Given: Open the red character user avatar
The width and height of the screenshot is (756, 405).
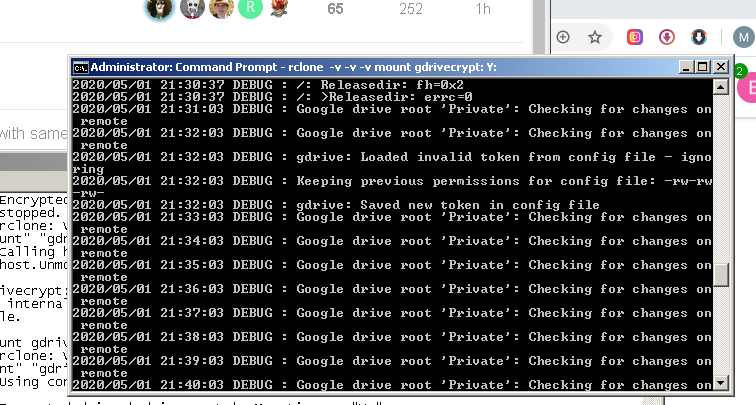Looking at the screenshot, I should click(279, 8).
